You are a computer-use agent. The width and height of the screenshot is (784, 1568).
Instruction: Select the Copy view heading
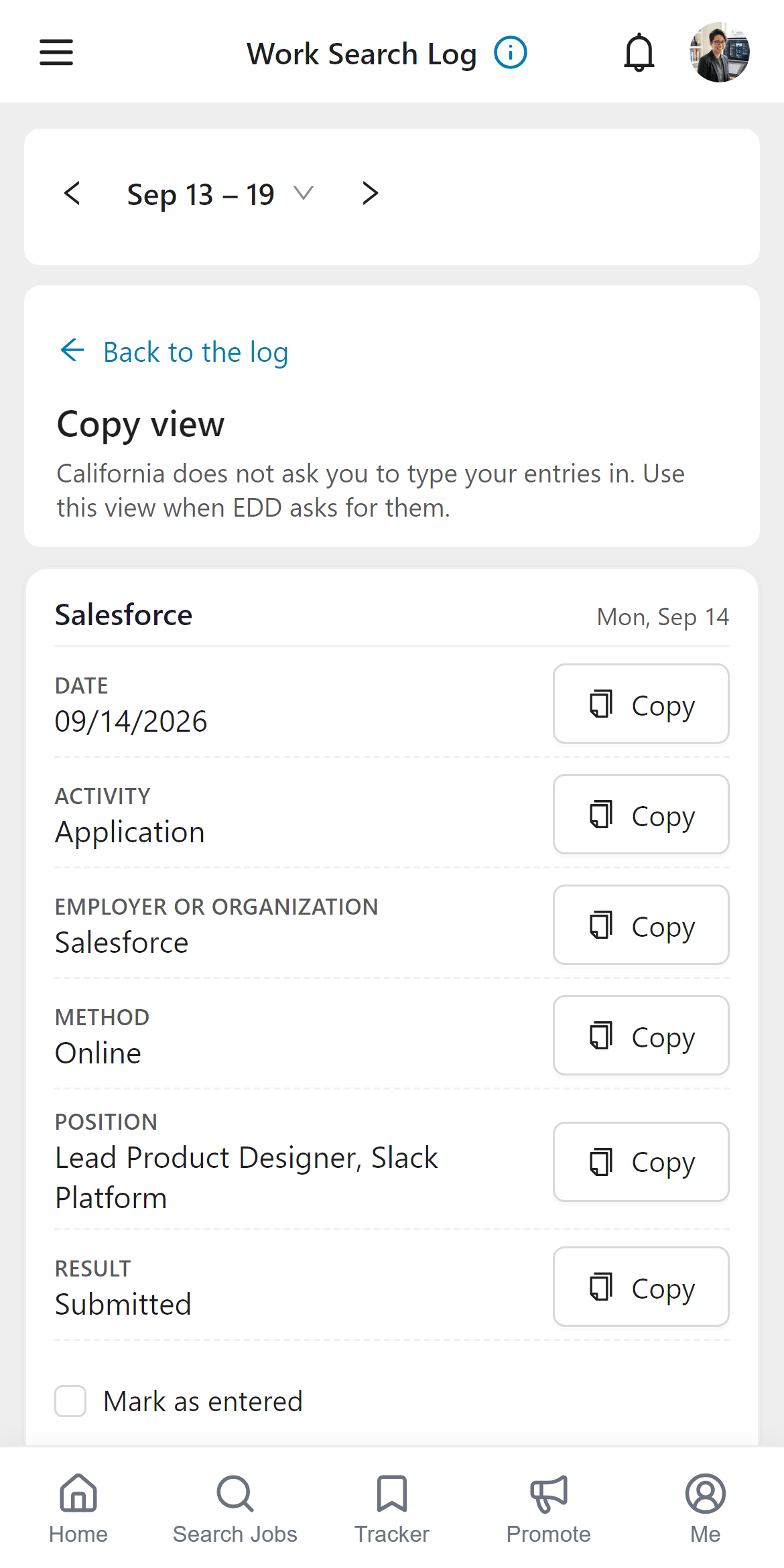pos(141,424)
